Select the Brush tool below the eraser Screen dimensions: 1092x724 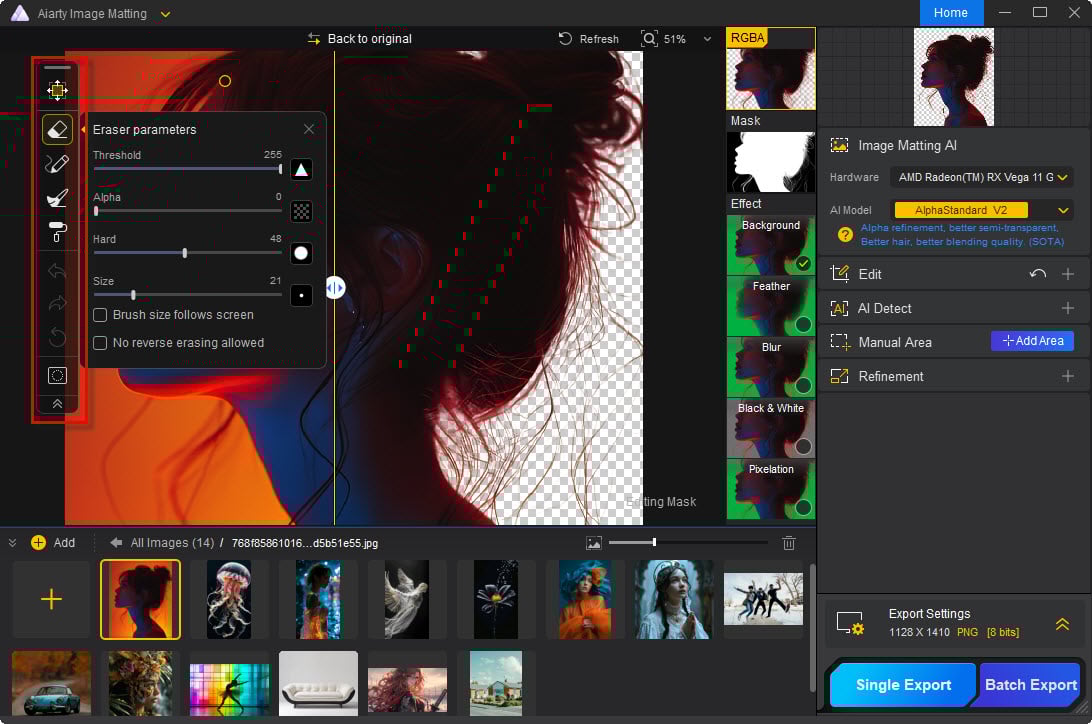click(57, 163)
